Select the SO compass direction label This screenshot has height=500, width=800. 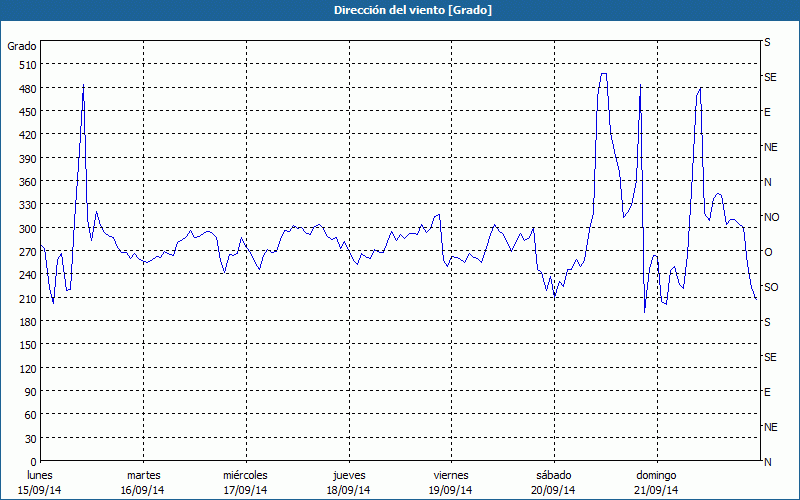(x=770, y=287)
